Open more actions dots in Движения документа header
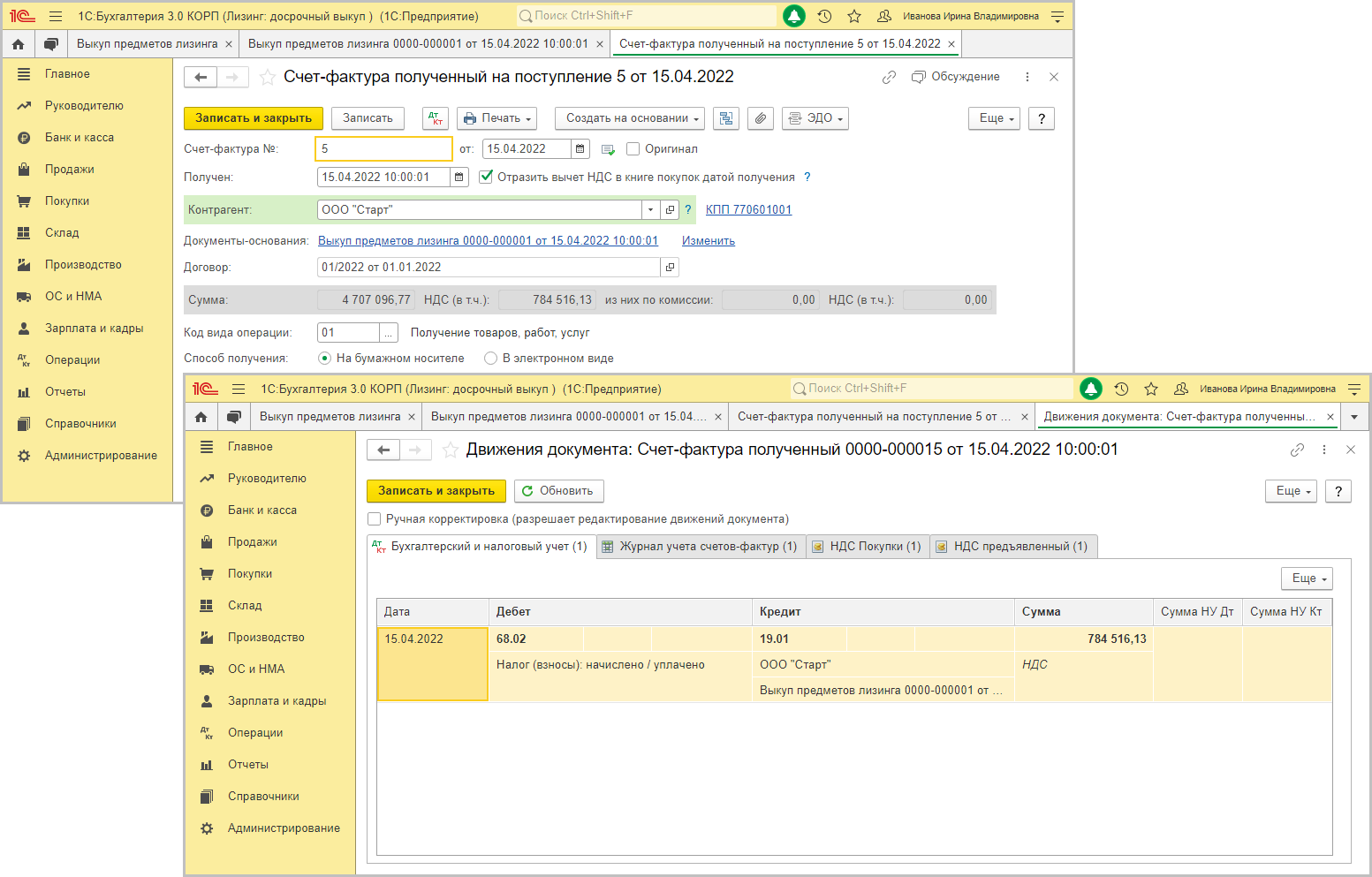Screen dimensions: 1372x877 click(1323, 450)
